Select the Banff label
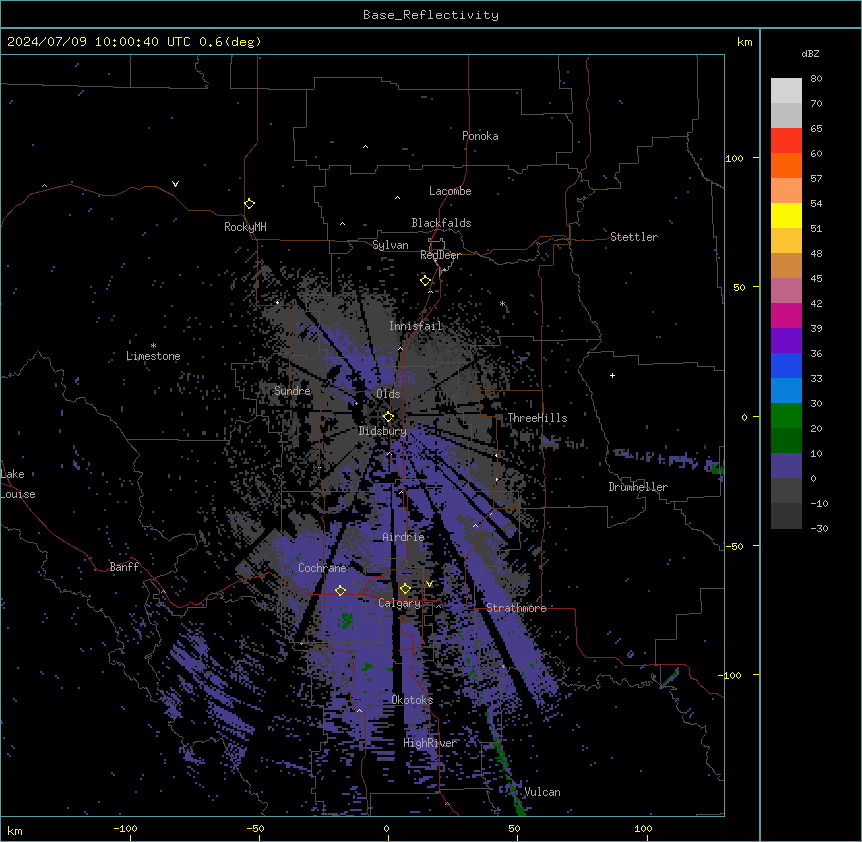This screenshot has height=842, width=862. 124,567
